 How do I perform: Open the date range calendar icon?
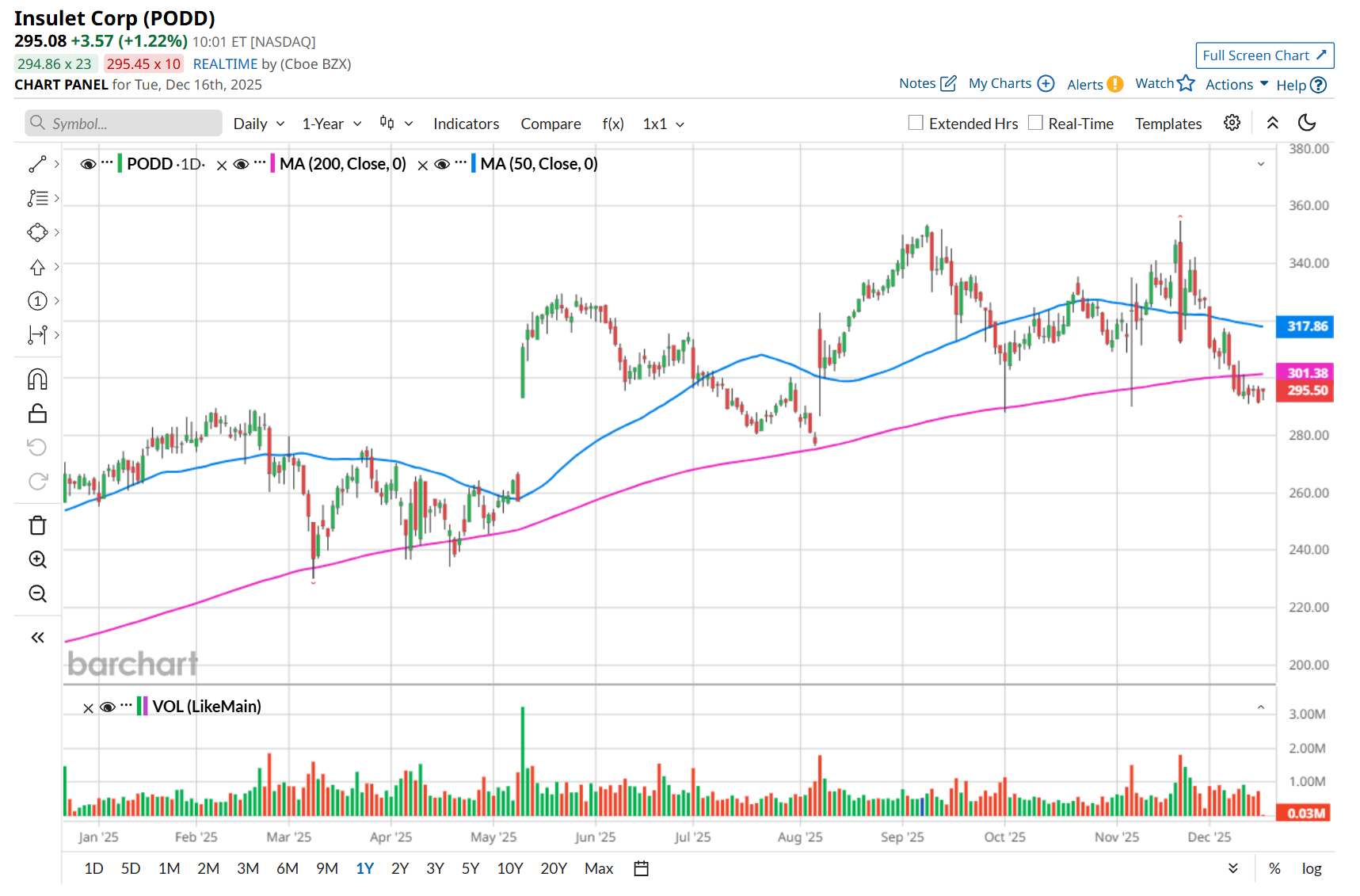[642, 869]
